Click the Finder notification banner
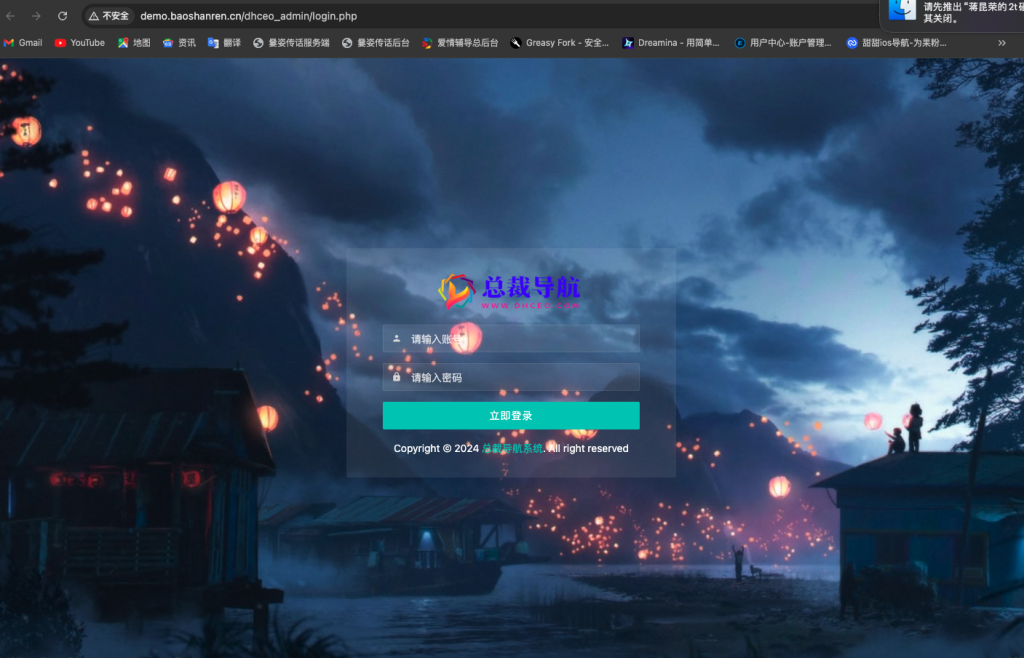Image resolution: width=1024 pixels, height=658 pixels. 953,14
